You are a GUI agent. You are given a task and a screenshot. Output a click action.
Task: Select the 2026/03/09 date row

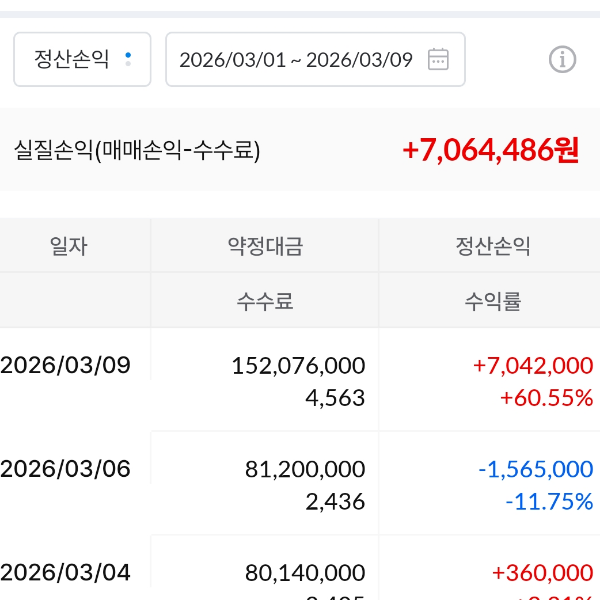[66, 365]
